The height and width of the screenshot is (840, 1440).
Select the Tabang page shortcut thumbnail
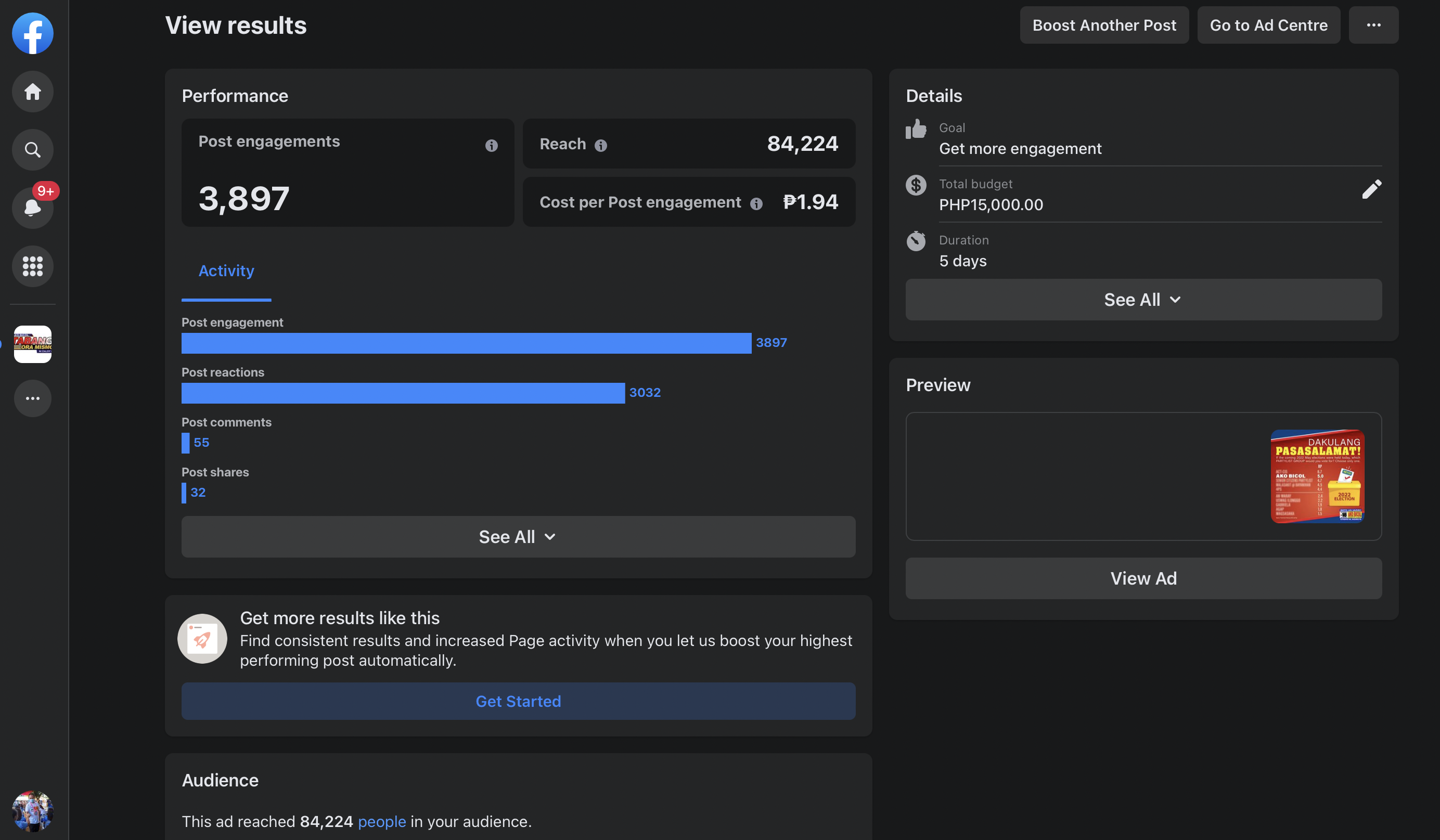pos(33,344)
